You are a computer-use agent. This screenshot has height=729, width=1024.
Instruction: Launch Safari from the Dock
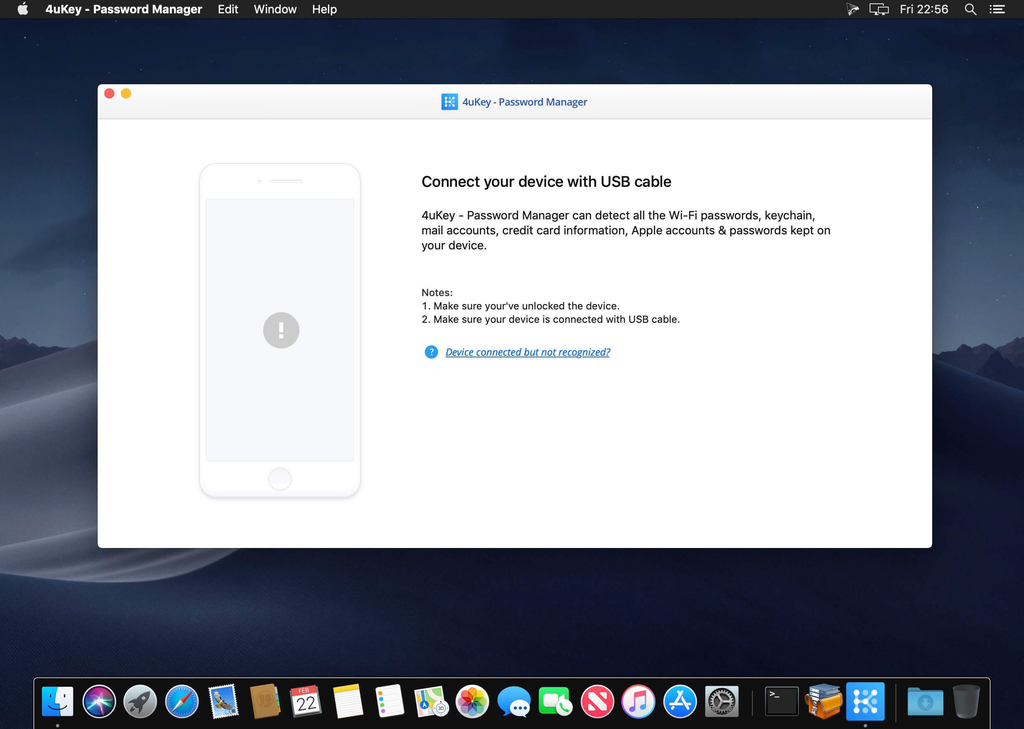(x=181, y=702)
